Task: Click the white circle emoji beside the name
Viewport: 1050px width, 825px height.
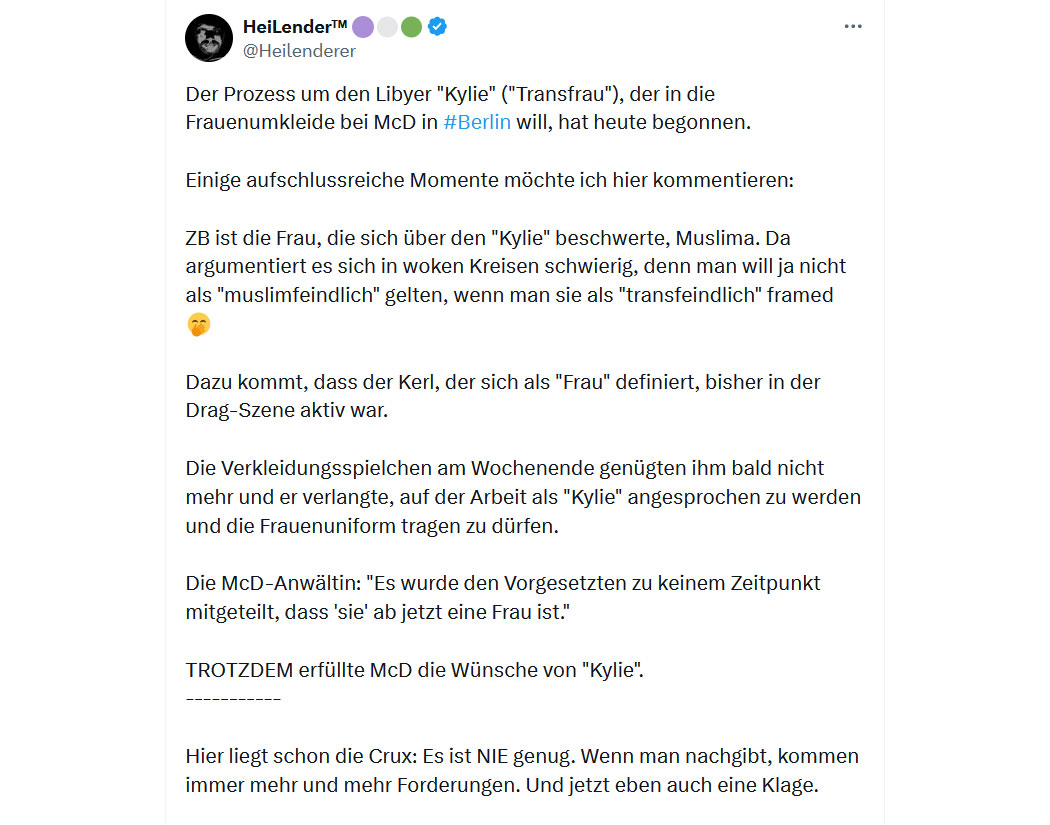Action: point(387,27)
